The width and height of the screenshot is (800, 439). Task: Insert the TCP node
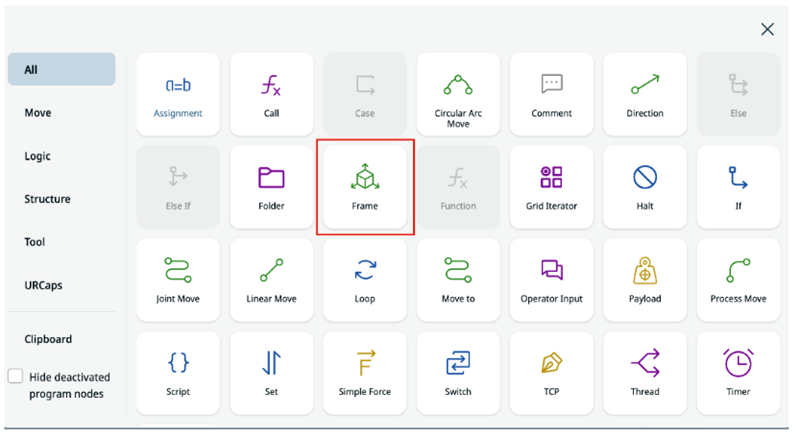551,372
